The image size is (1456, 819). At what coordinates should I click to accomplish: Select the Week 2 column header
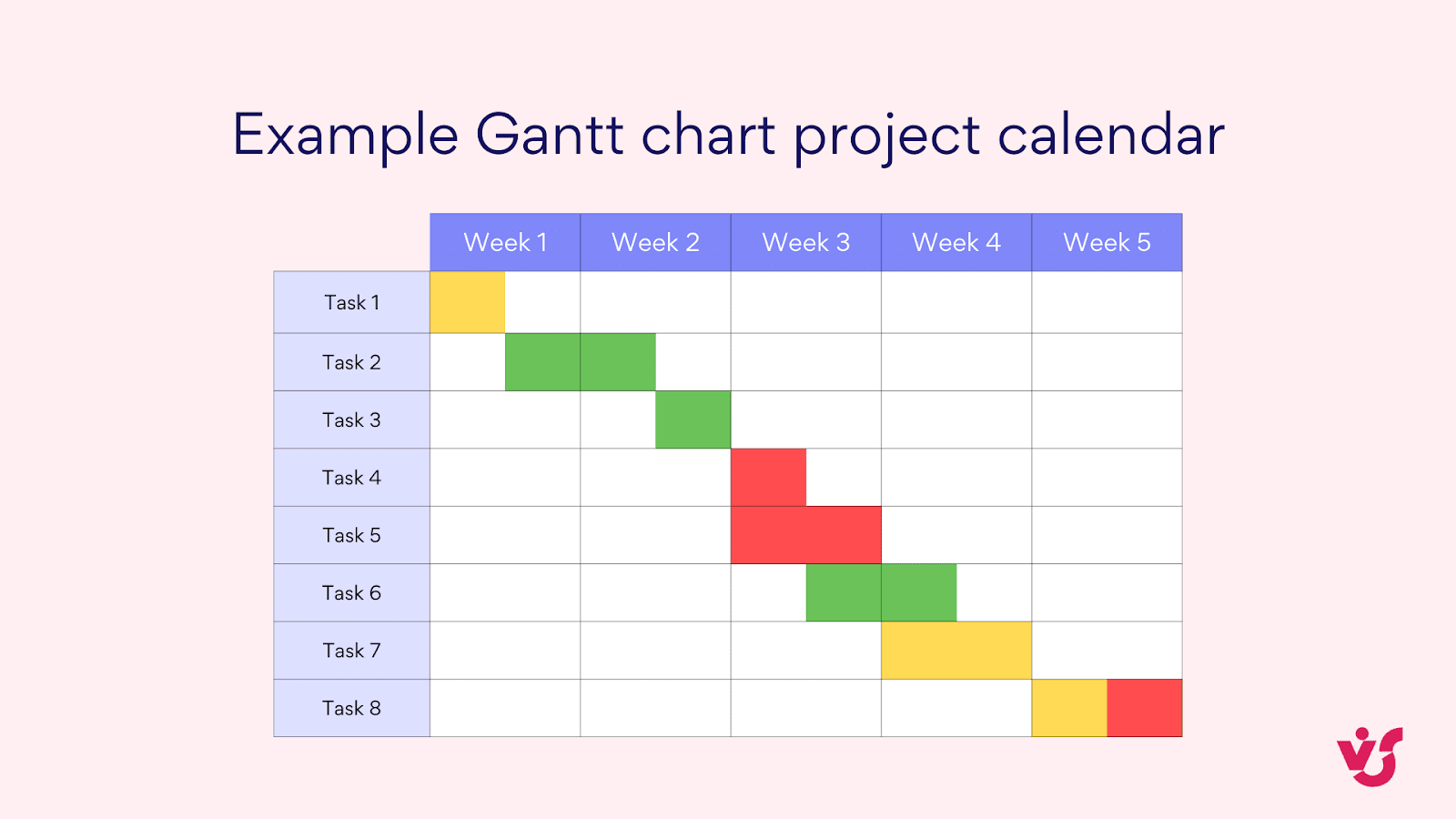[655, 243]
